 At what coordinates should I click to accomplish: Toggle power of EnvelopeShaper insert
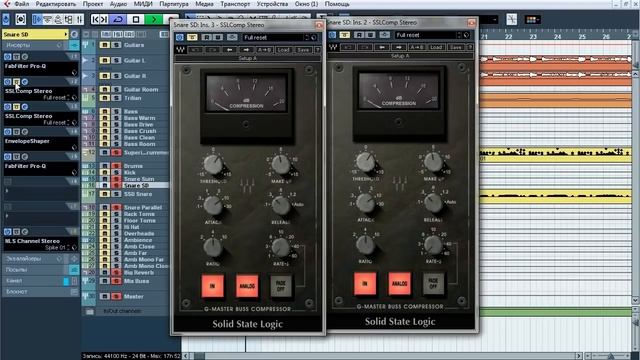(7, 132)
